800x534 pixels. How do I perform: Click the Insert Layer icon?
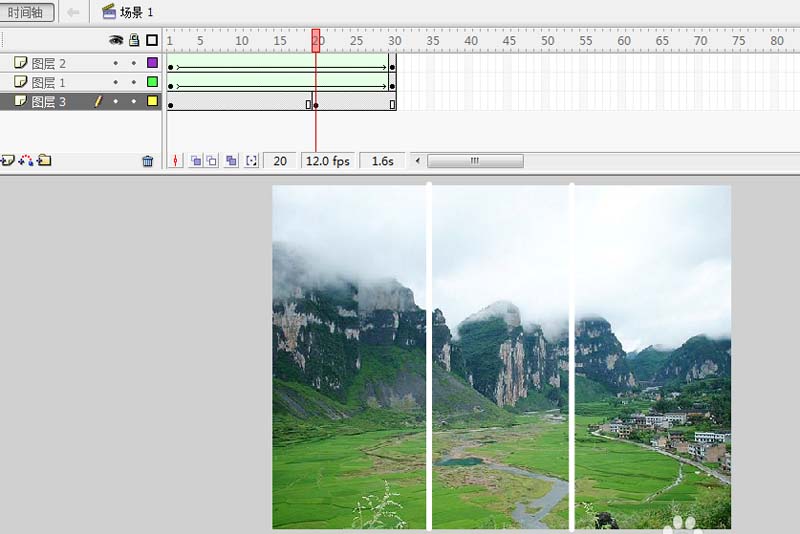[x=8, y=160]
